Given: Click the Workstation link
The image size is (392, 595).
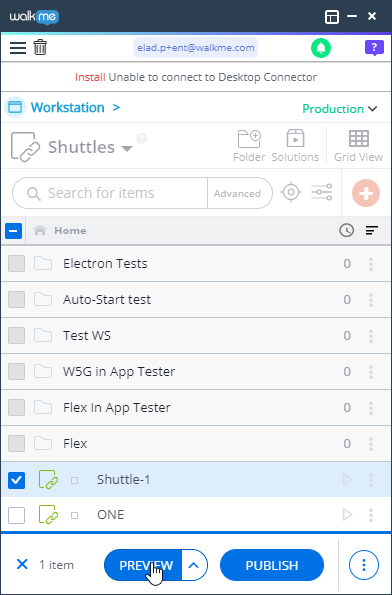Looking at the screenshot, I should pos(68,107).
